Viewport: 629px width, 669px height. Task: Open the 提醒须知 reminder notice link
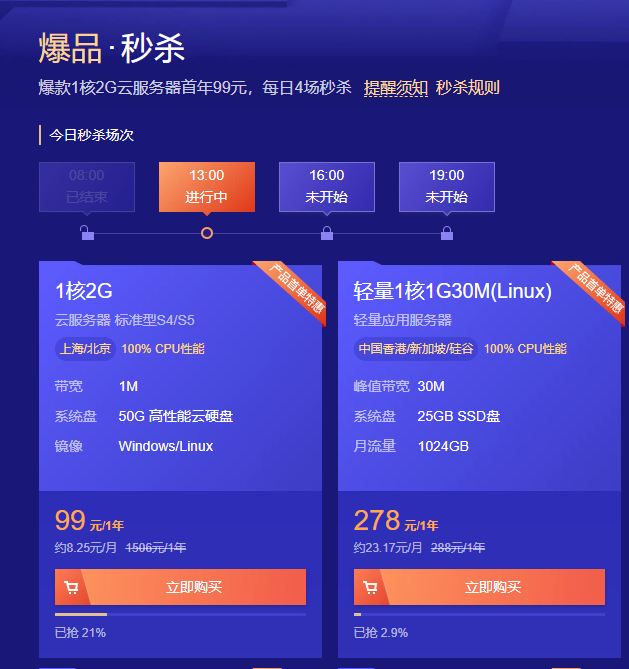(396, 88)
